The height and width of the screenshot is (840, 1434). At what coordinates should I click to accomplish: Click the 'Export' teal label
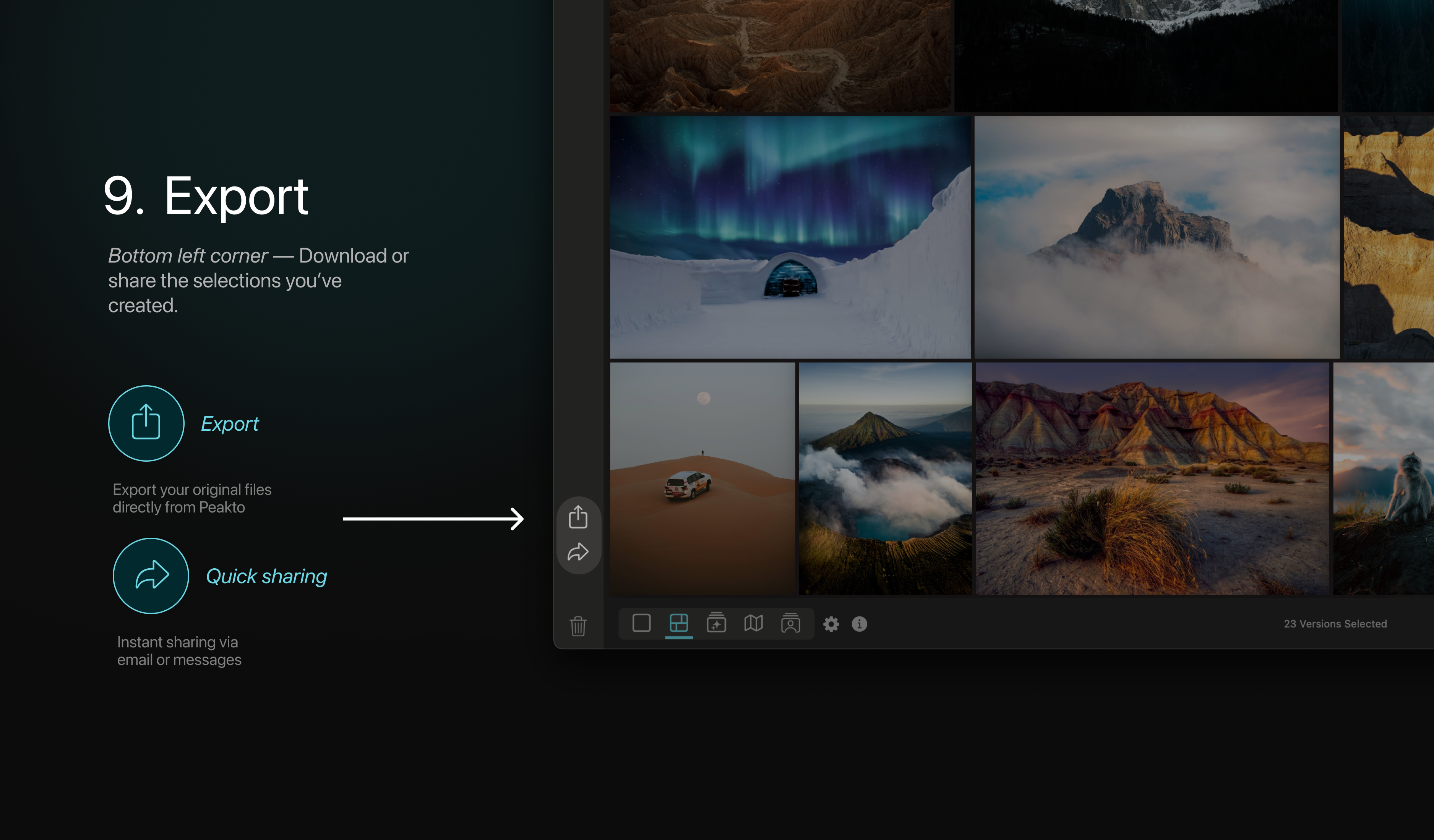[x=230, y=424]
